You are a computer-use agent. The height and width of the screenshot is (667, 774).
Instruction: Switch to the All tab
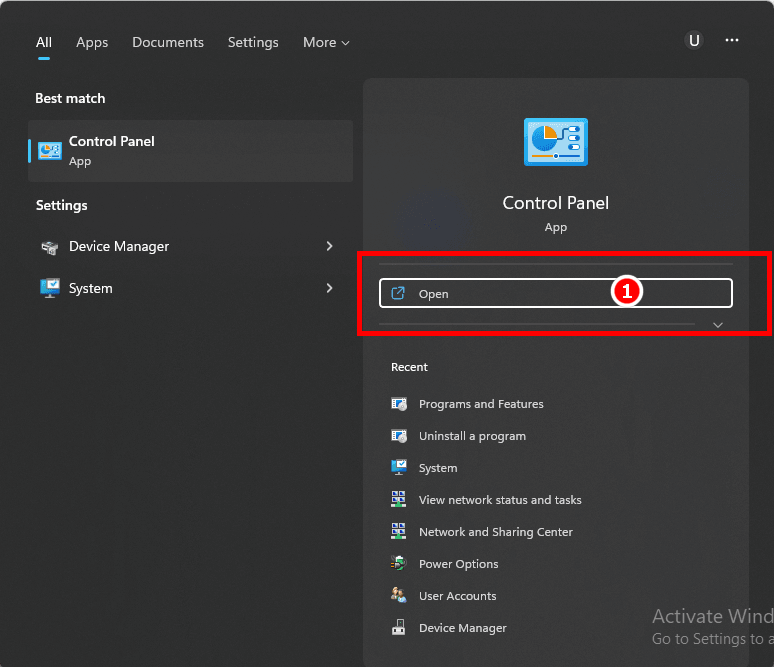pyautogui.click(x=44, y=42)
